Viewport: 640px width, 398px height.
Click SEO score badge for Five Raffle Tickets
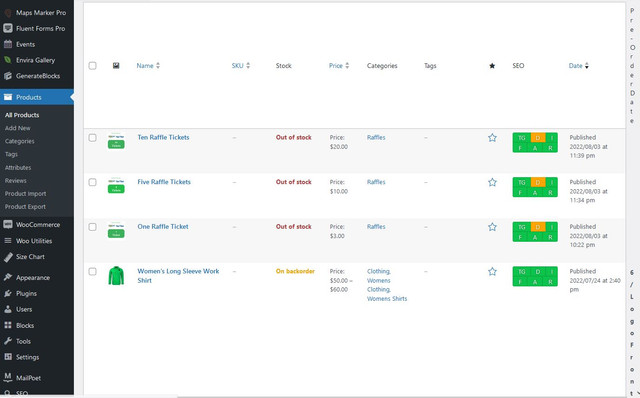coord(535,187)
